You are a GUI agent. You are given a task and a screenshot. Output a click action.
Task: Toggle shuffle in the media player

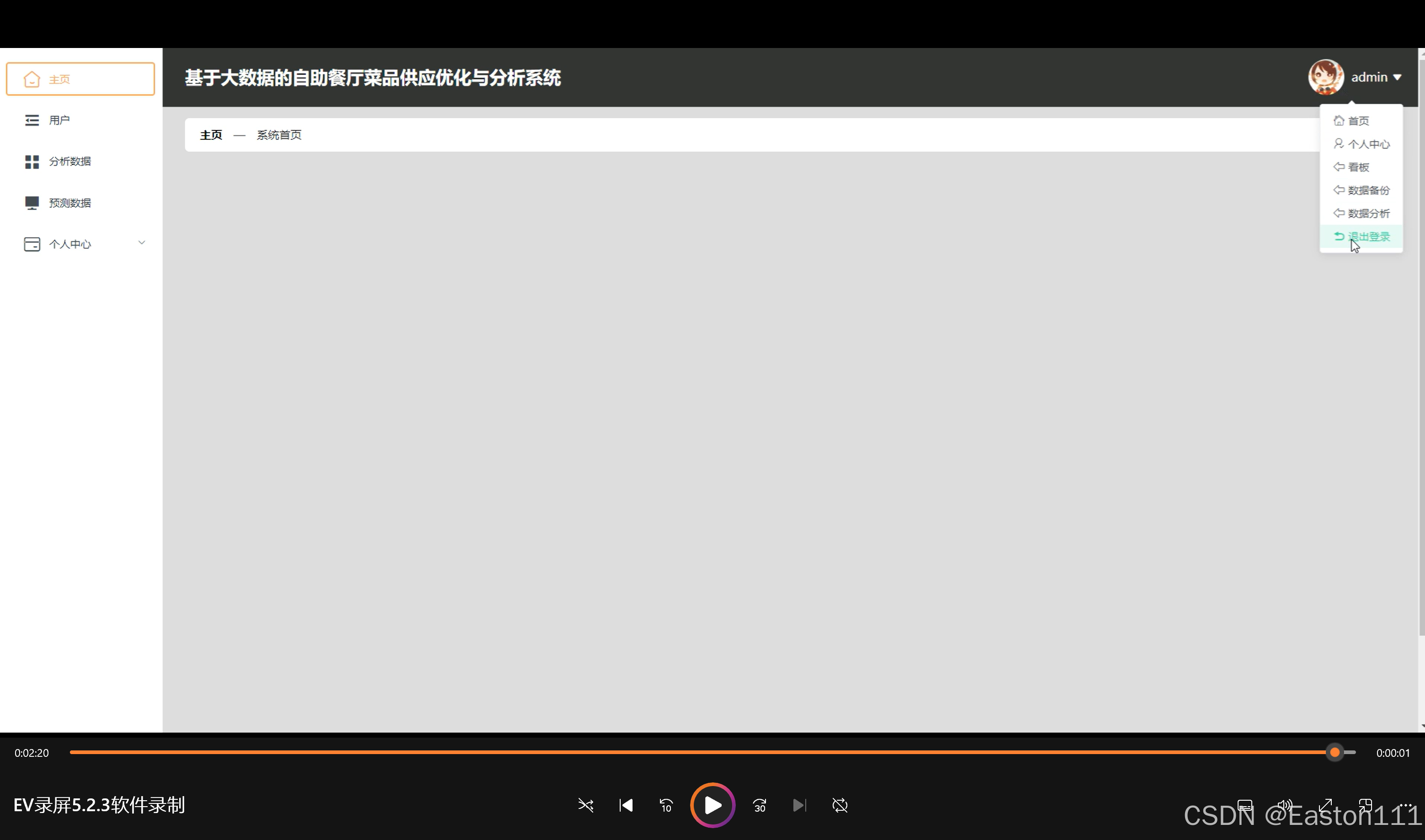coord(586,805)
